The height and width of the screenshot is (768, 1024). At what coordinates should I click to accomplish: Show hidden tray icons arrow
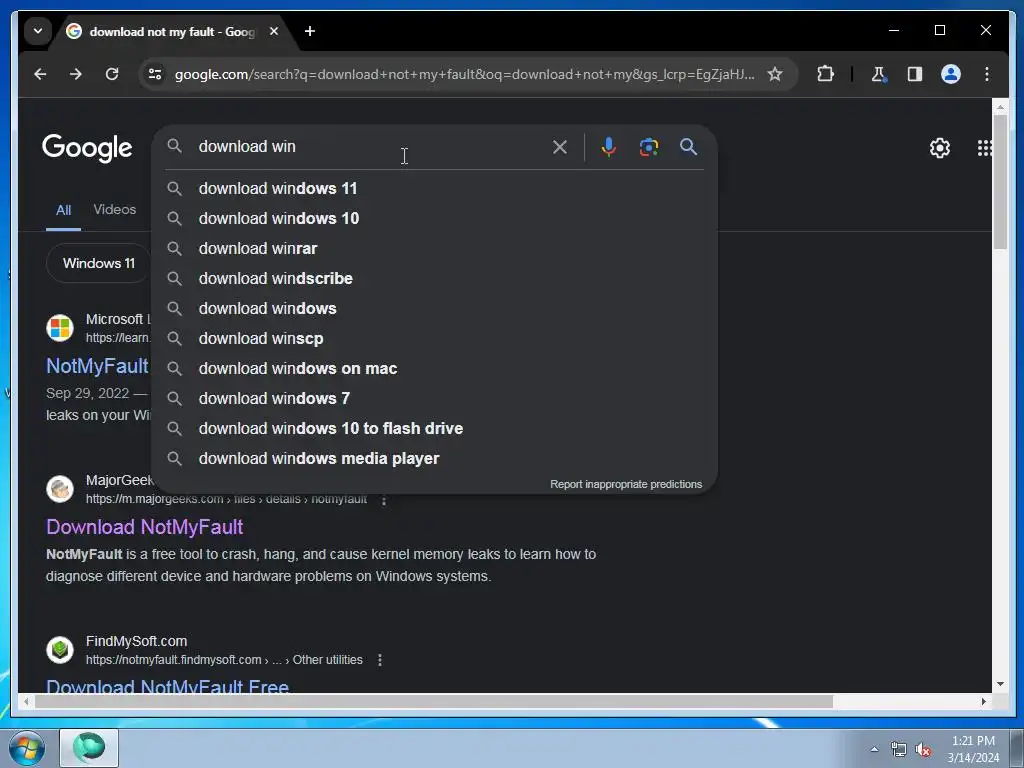[874, 749]
